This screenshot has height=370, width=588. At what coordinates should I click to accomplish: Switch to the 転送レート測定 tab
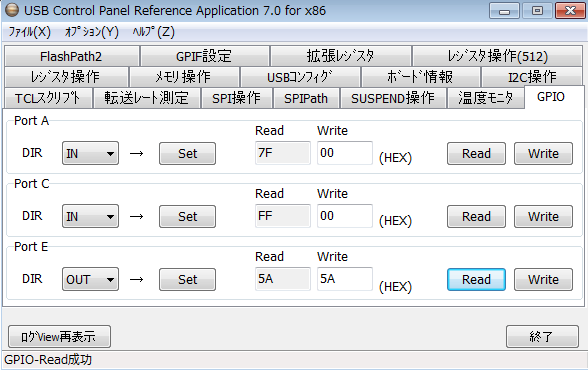pos(147,98)
